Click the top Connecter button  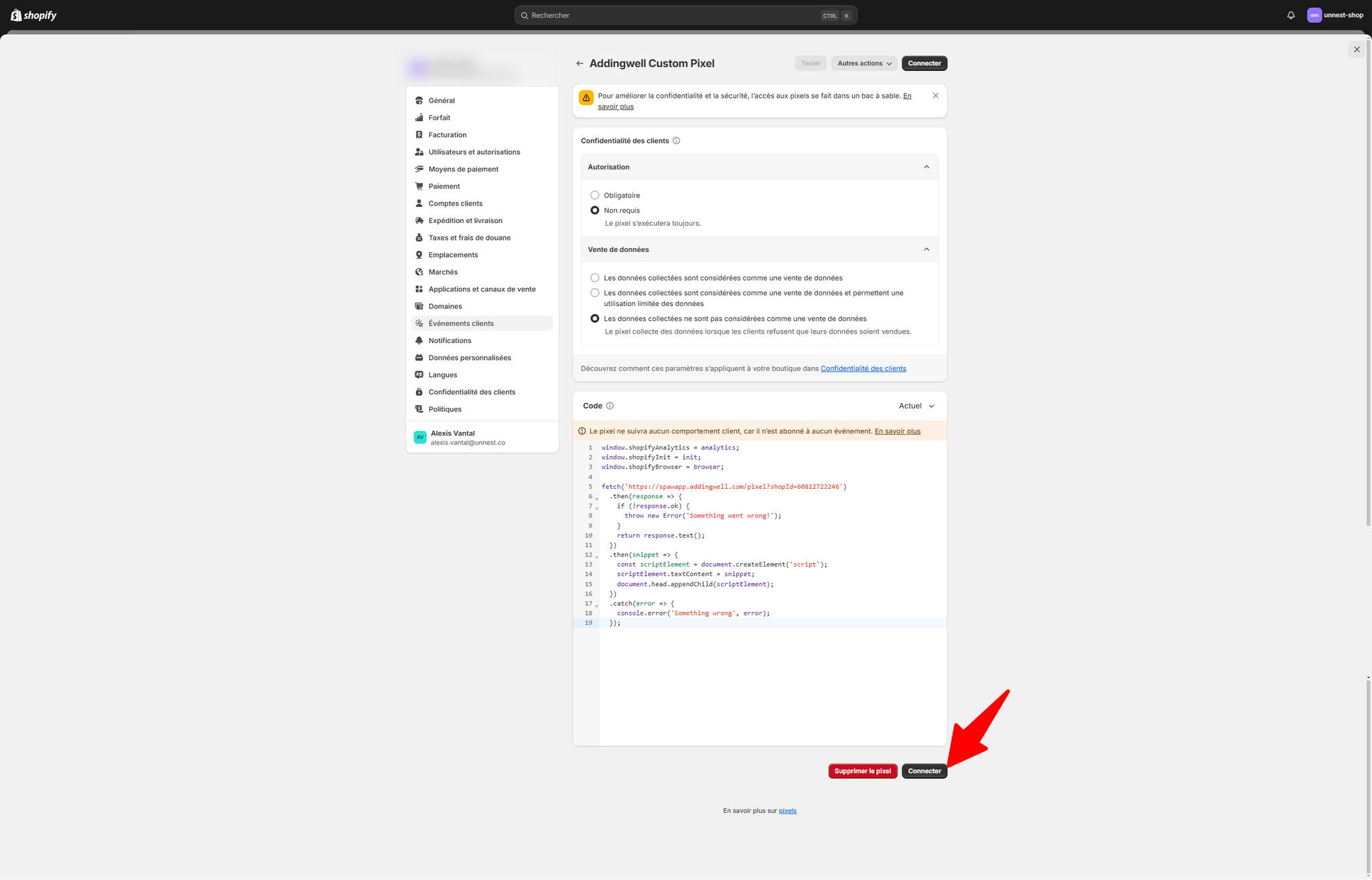coord(924,64)
